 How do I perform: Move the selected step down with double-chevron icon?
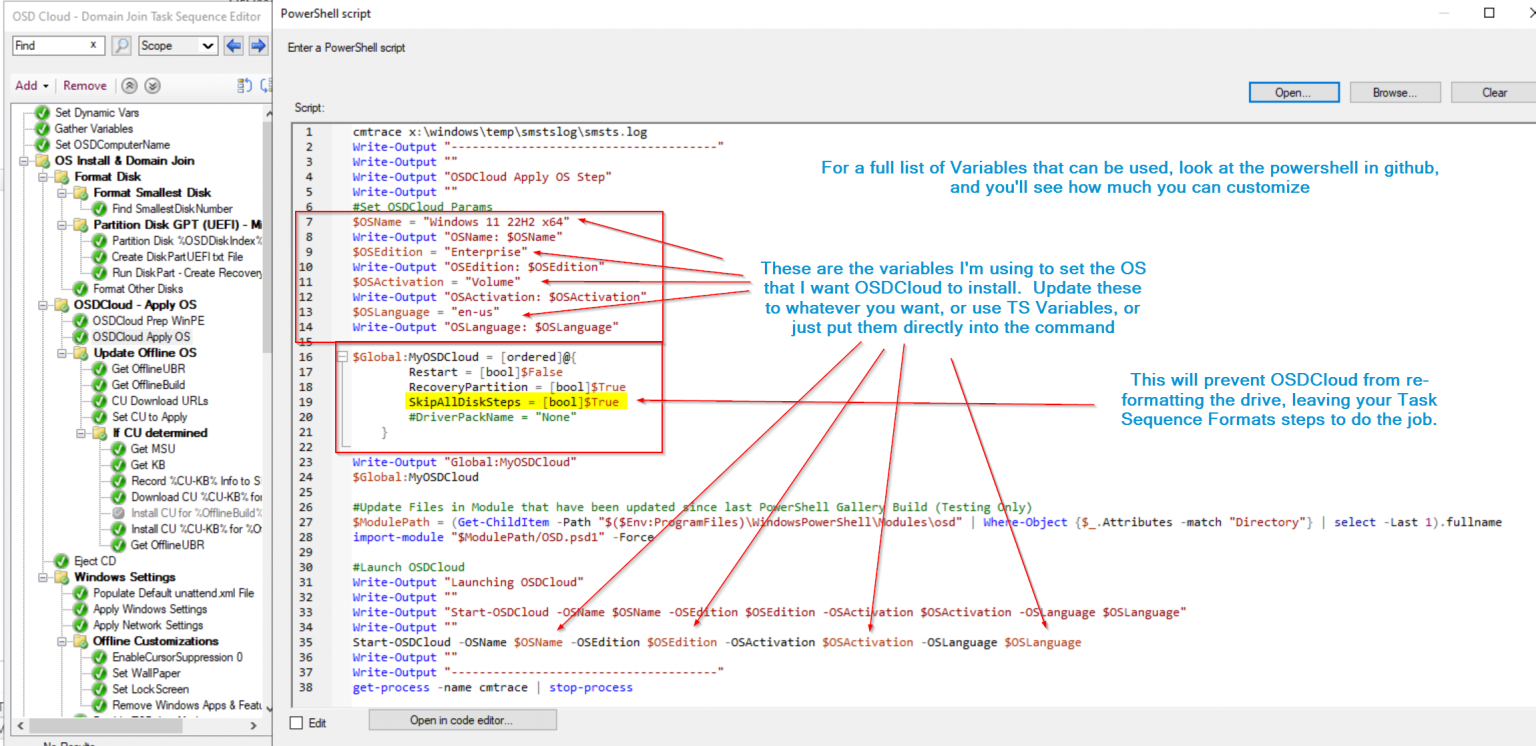tap(152, 85)
